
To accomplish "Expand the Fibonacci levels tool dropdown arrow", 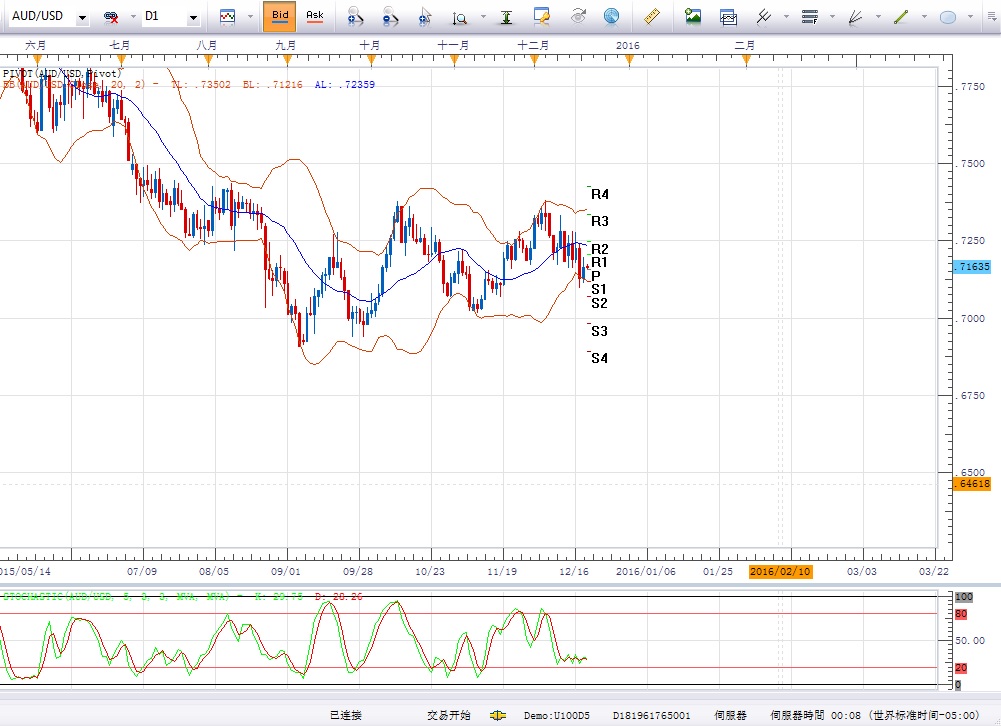I will (831, 17).
